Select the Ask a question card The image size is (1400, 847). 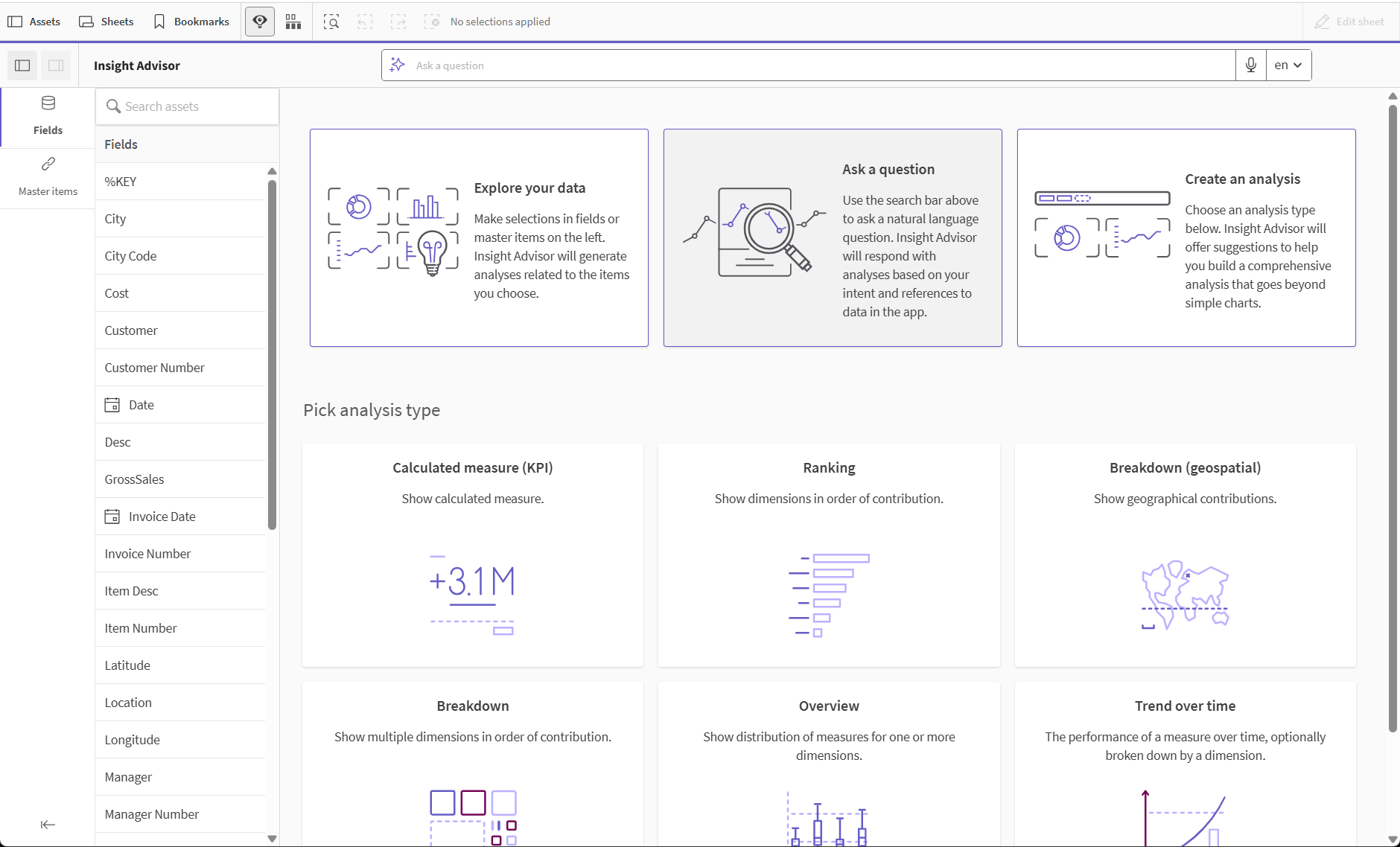832,237
